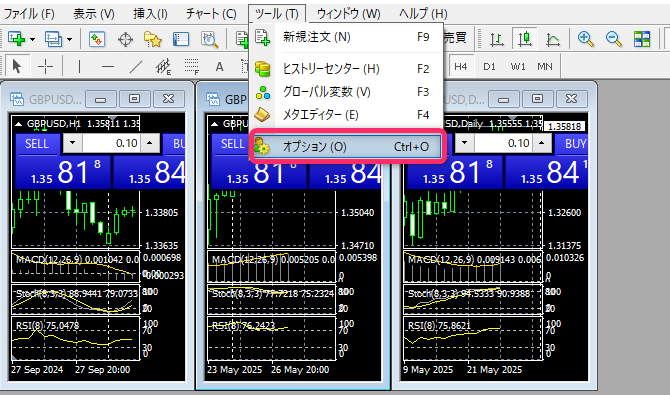Toggle the D1 timeframe button
Screen dimensions: 670x395
[489, 66]
